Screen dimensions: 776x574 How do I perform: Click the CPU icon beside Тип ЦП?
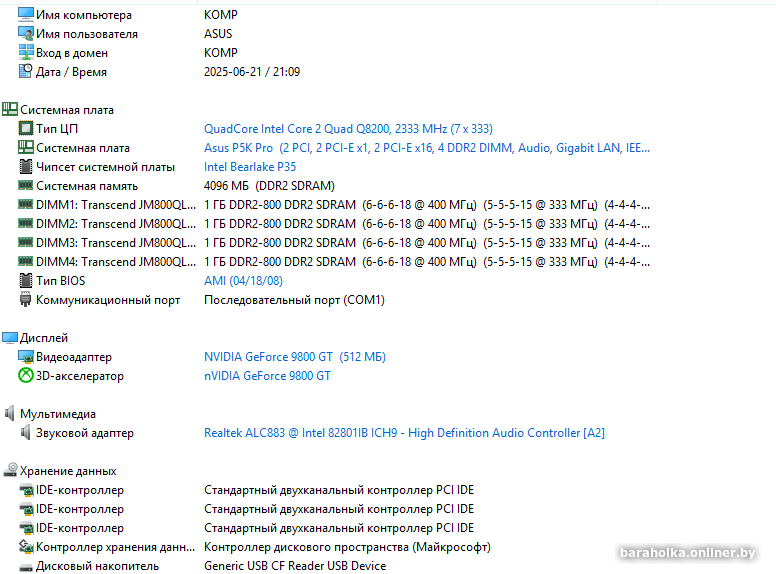[26, 129]
